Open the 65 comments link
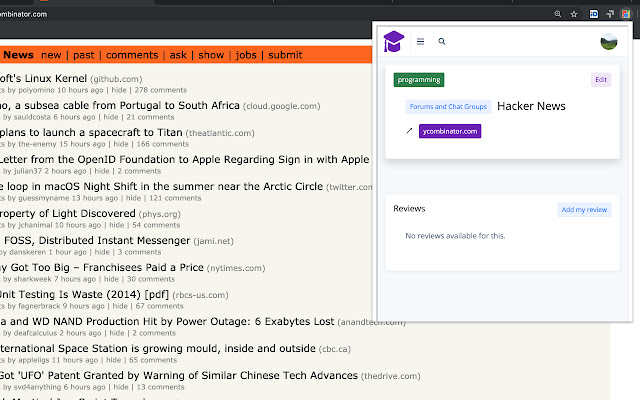The height and width of the screenshot is (400, 640). point(153,360)
